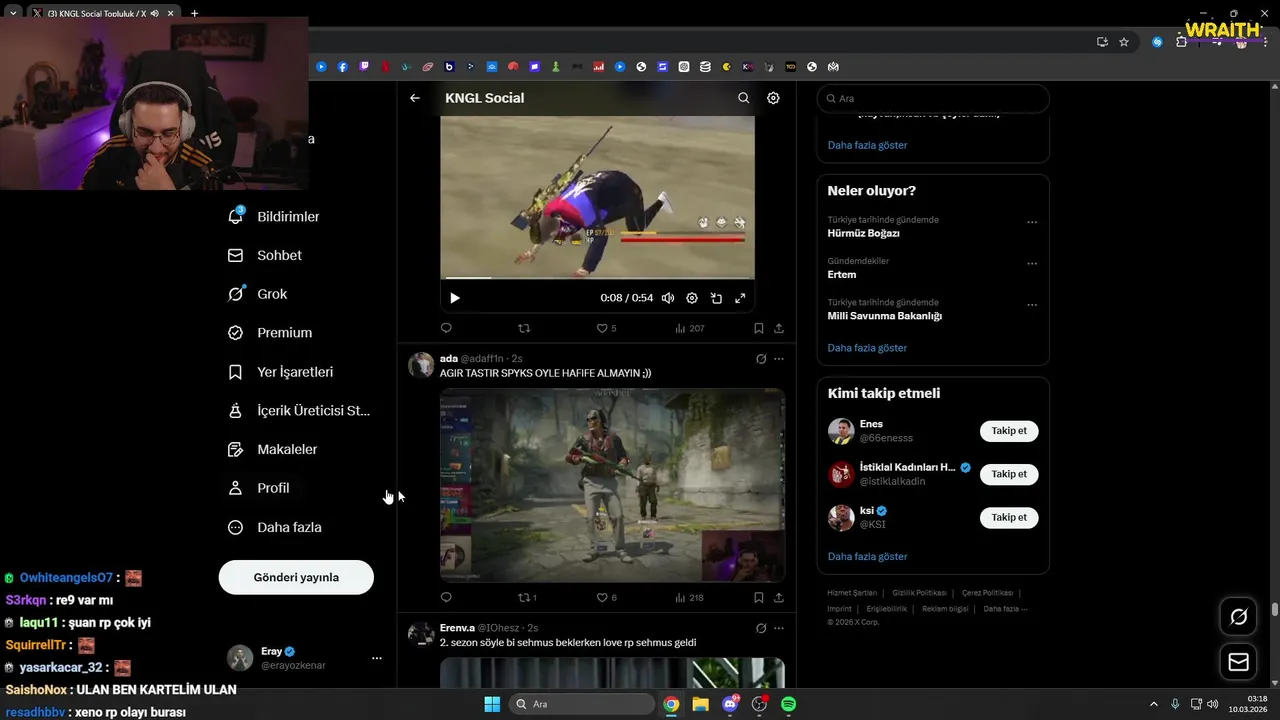The image size is (1280, 720).
Task: Show hidden tray icons chevron
Action: 1153,704
